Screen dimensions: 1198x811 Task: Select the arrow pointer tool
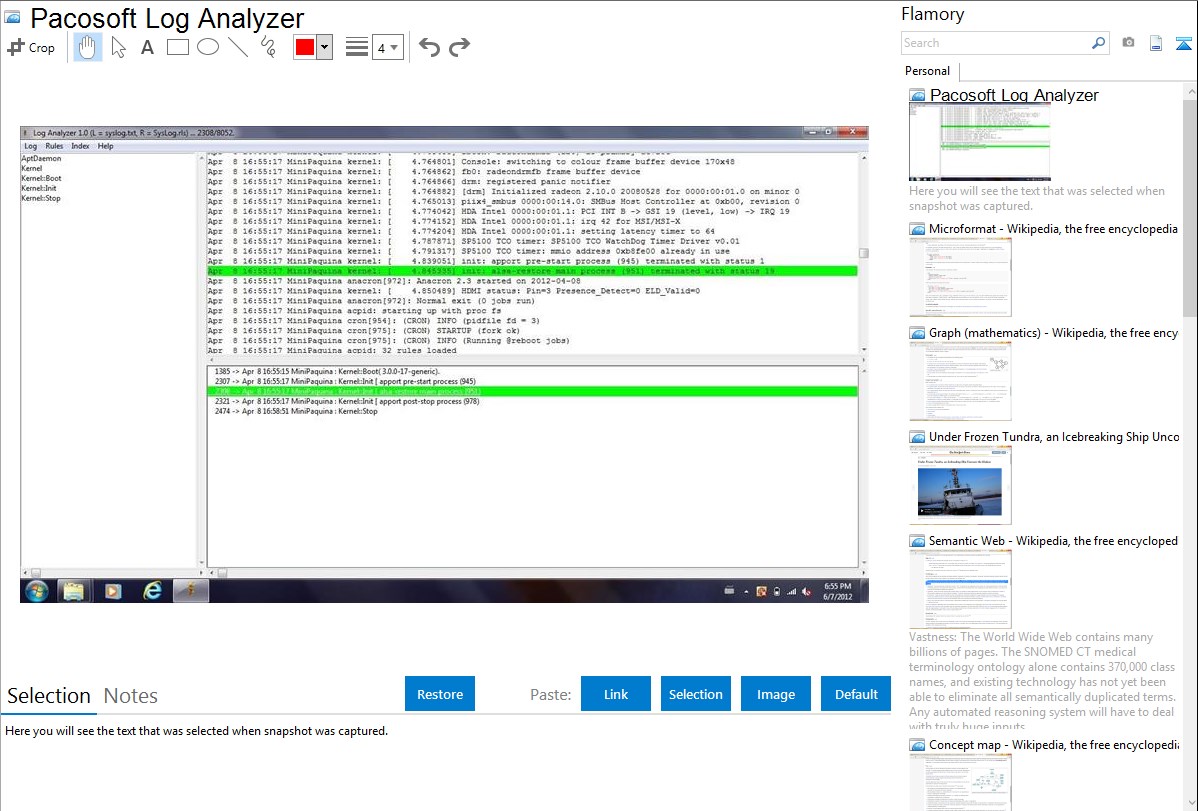point(118,47)
